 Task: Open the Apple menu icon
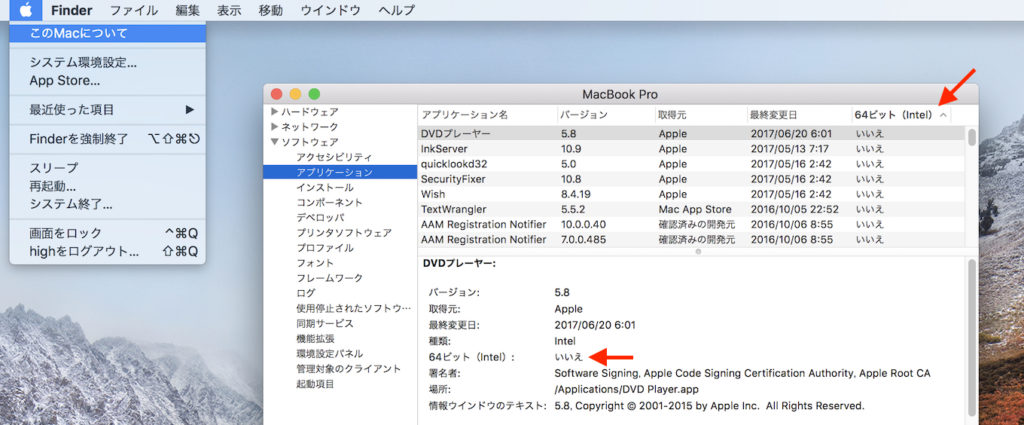25,10
